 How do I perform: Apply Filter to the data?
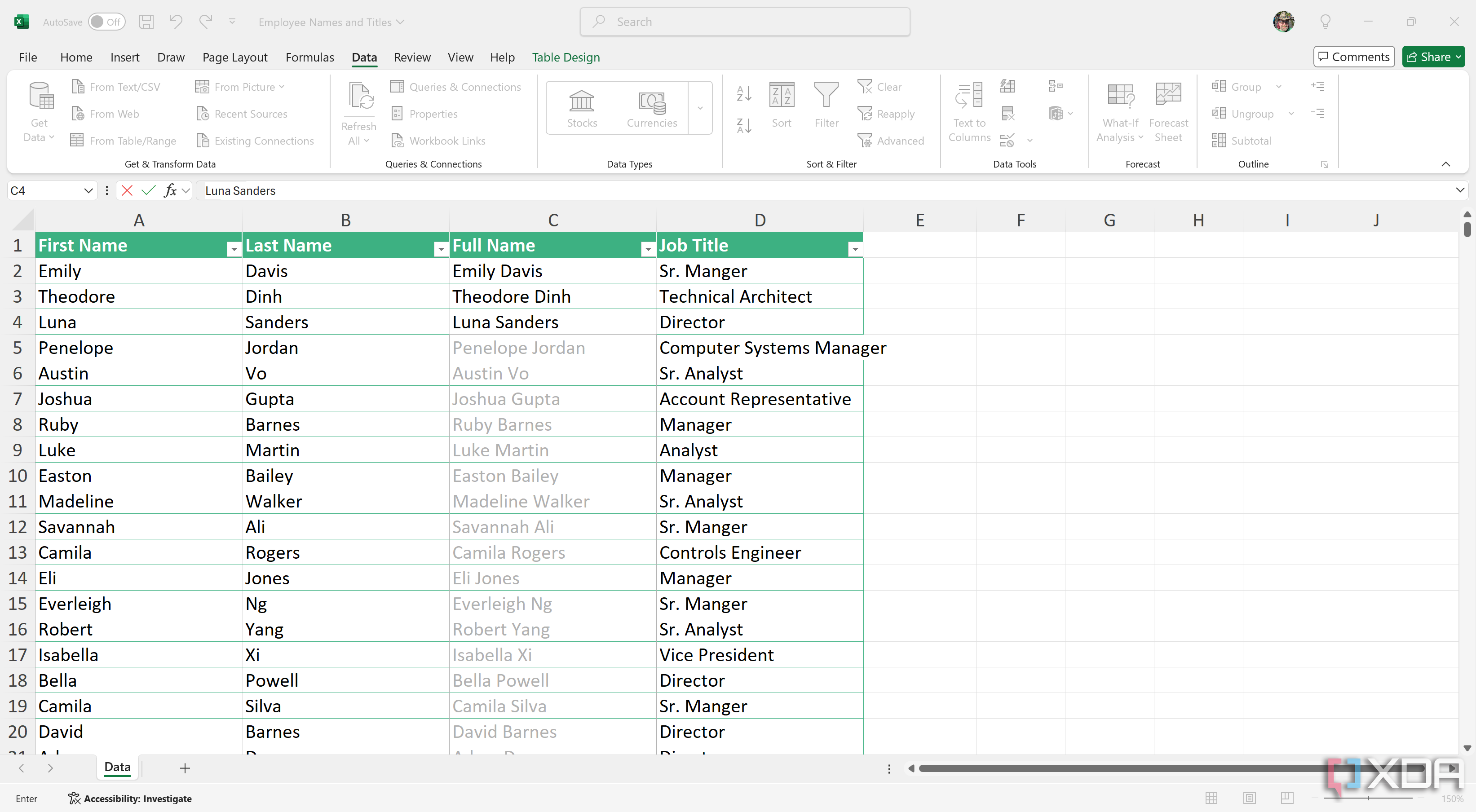[x=826, y=106]
